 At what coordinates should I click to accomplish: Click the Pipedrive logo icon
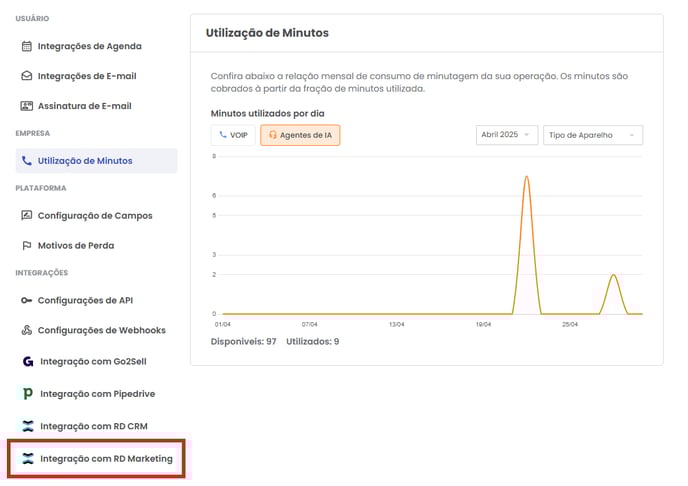27,394
